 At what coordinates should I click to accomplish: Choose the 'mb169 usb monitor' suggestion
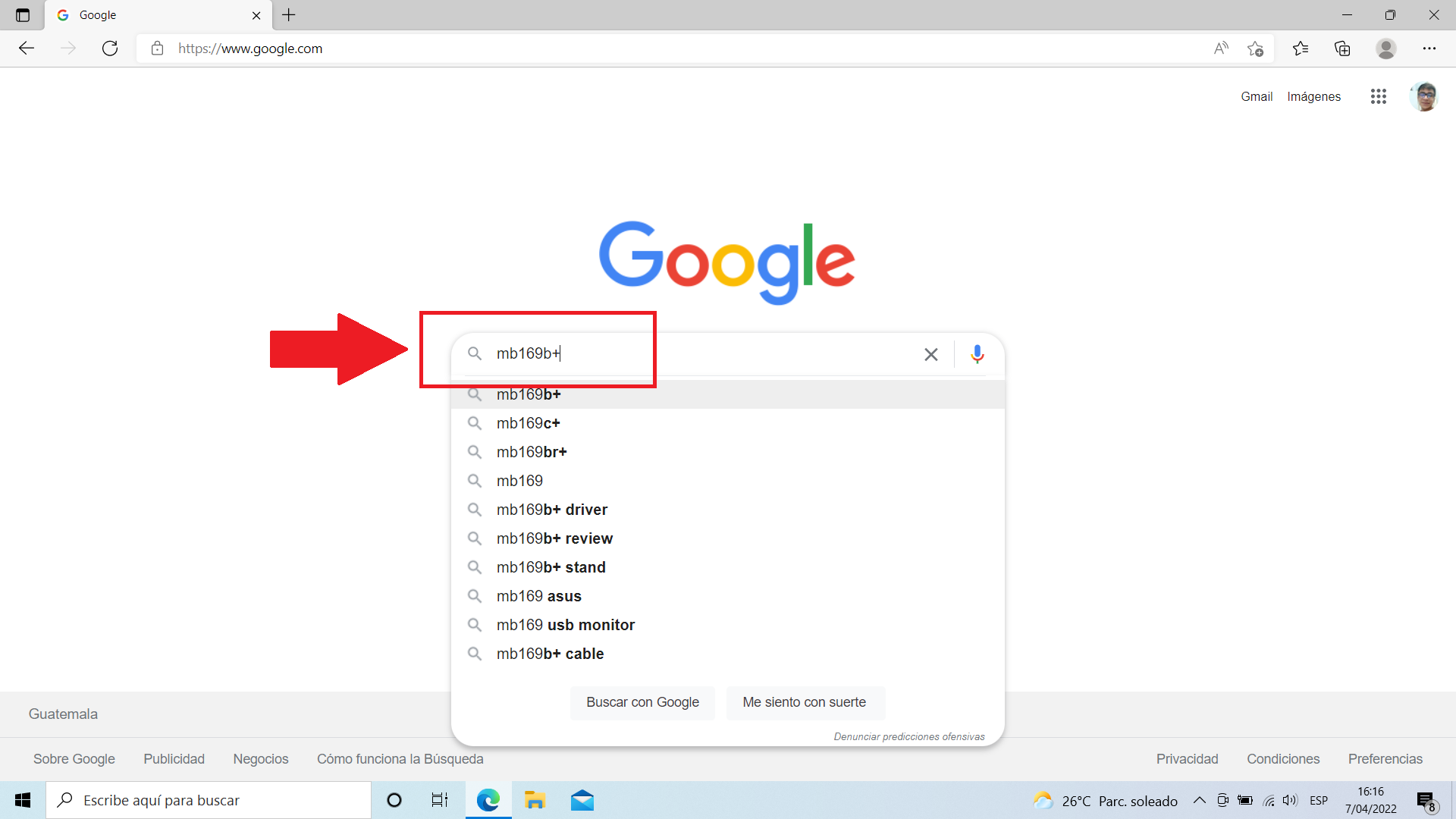(x=565, y=625)
